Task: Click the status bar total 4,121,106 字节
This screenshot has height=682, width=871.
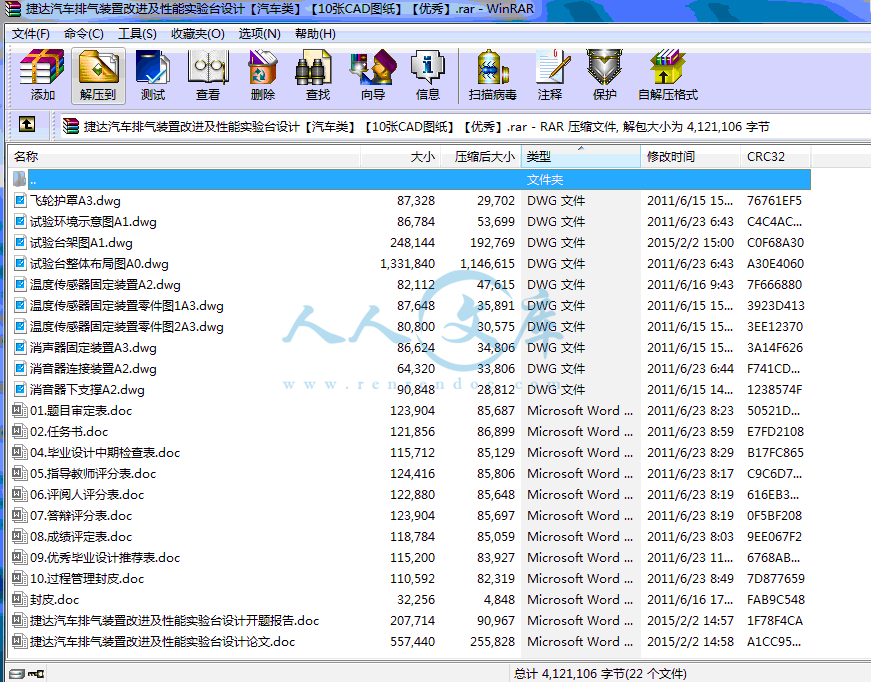Action: [x=600, y=674]
